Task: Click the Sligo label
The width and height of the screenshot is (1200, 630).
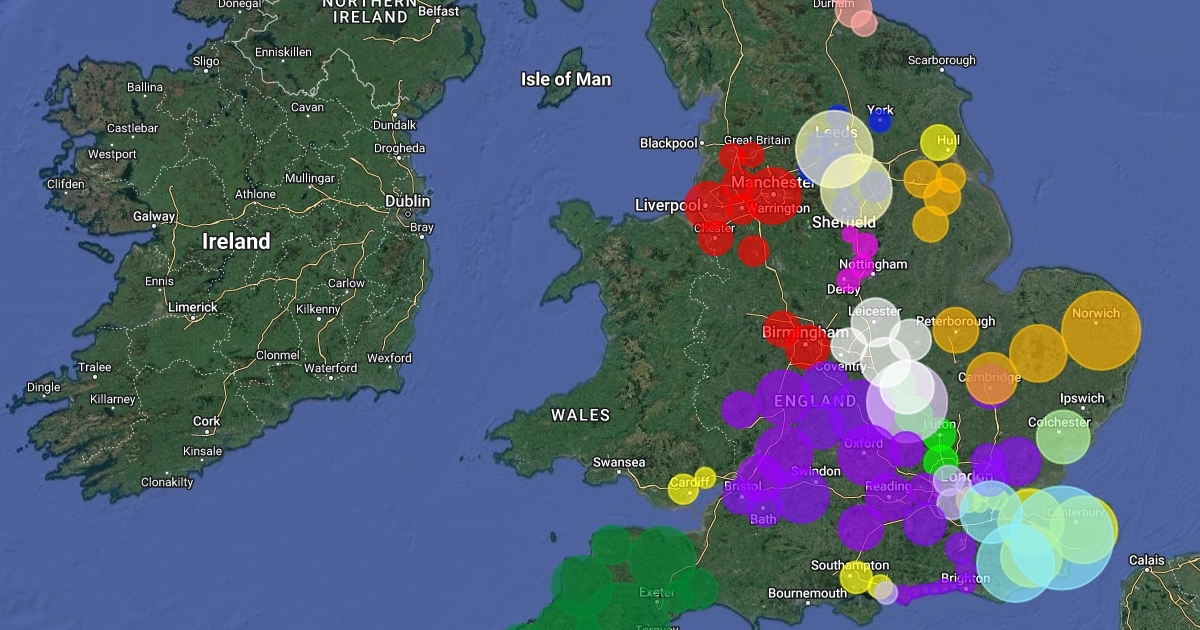Action: click(206, 61)
